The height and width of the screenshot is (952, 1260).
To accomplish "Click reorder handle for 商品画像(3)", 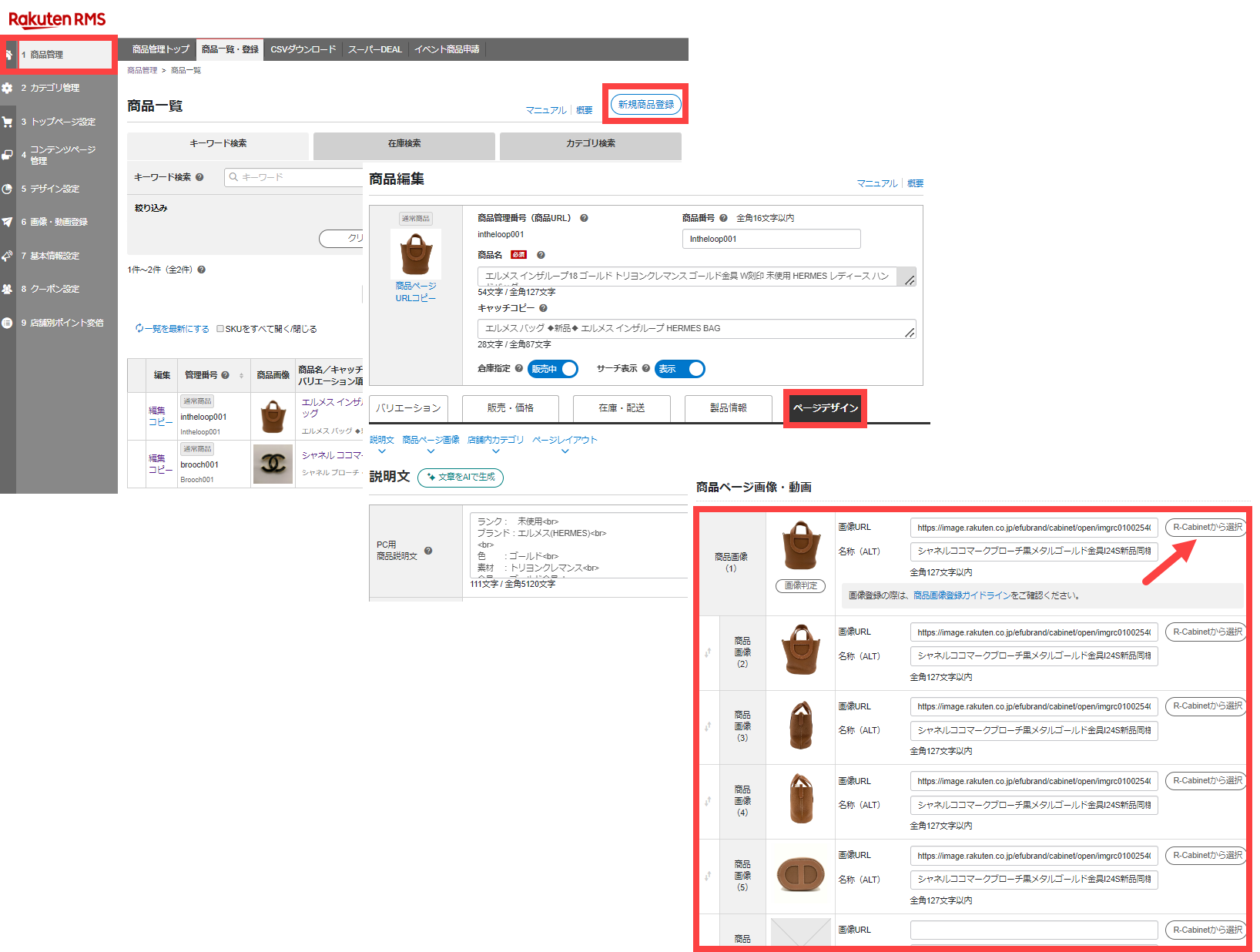I will pos(708,727).
